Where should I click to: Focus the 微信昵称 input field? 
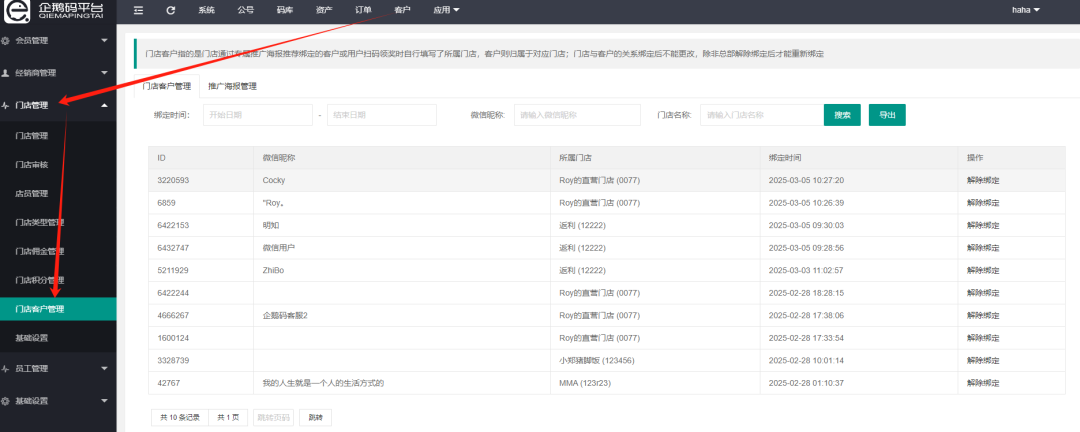(577, 115)
